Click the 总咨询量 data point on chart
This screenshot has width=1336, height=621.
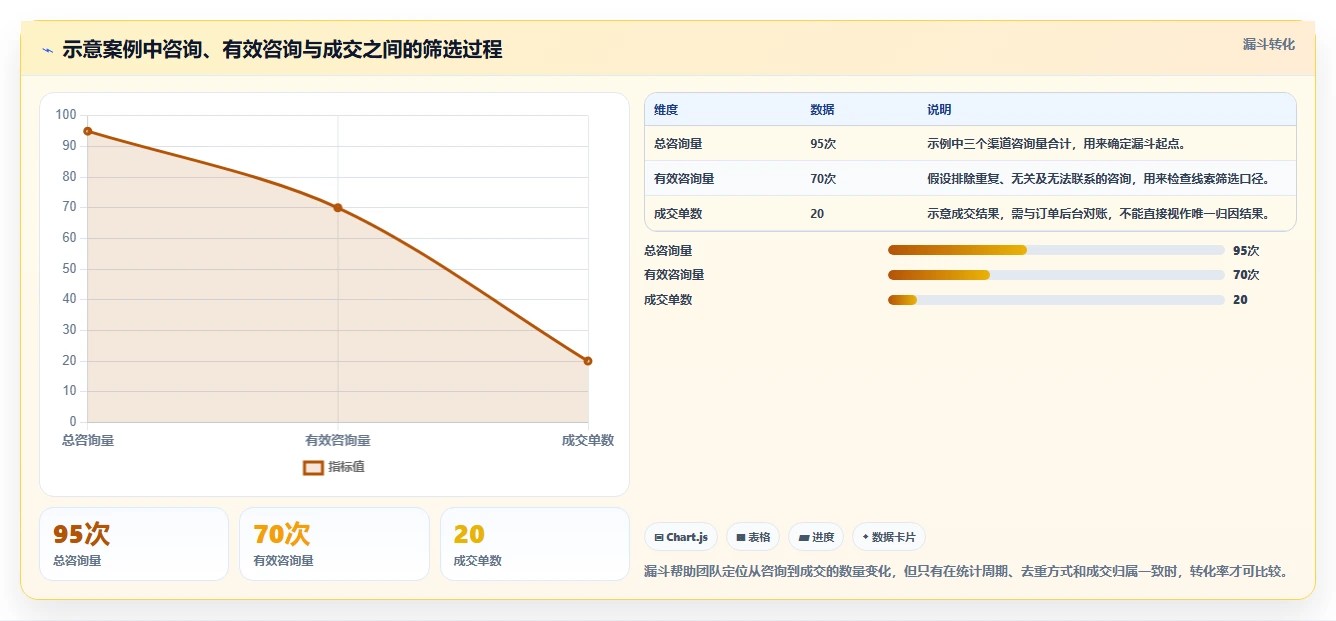(88, 131)
